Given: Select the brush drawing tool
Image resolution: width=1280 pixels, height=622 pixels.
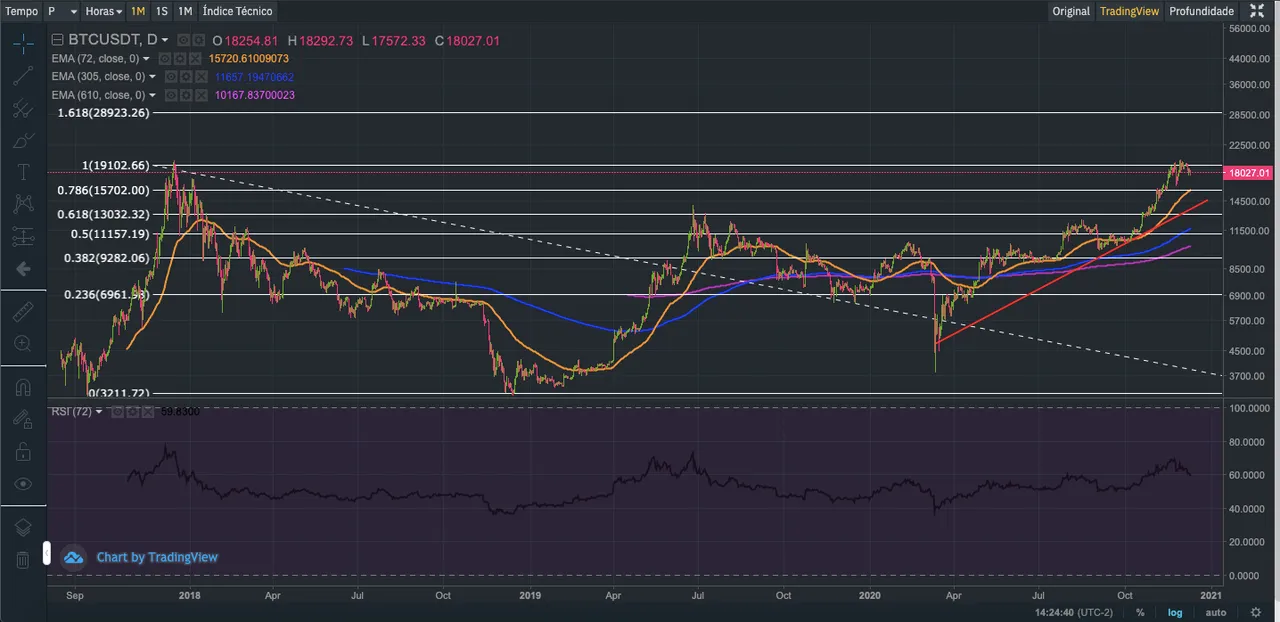Looking at the screenshot, I should pyautogui.click(x=22, y=140).
